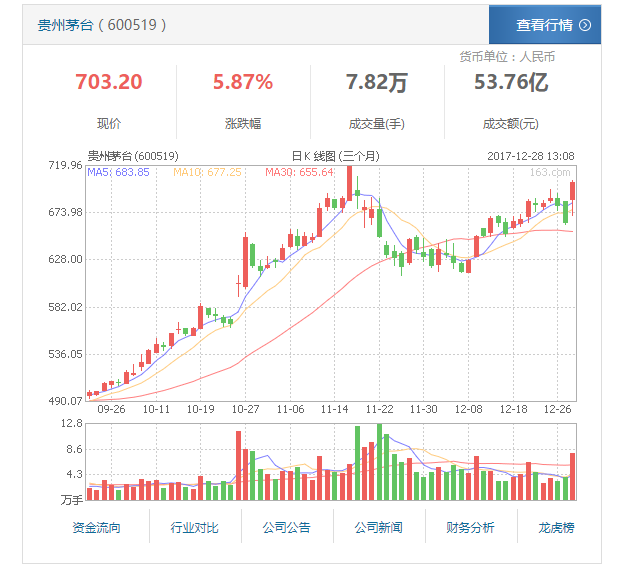Screen dimensions: 636x575
Task: Click the 现价 label
Action: tap(109, 123)
